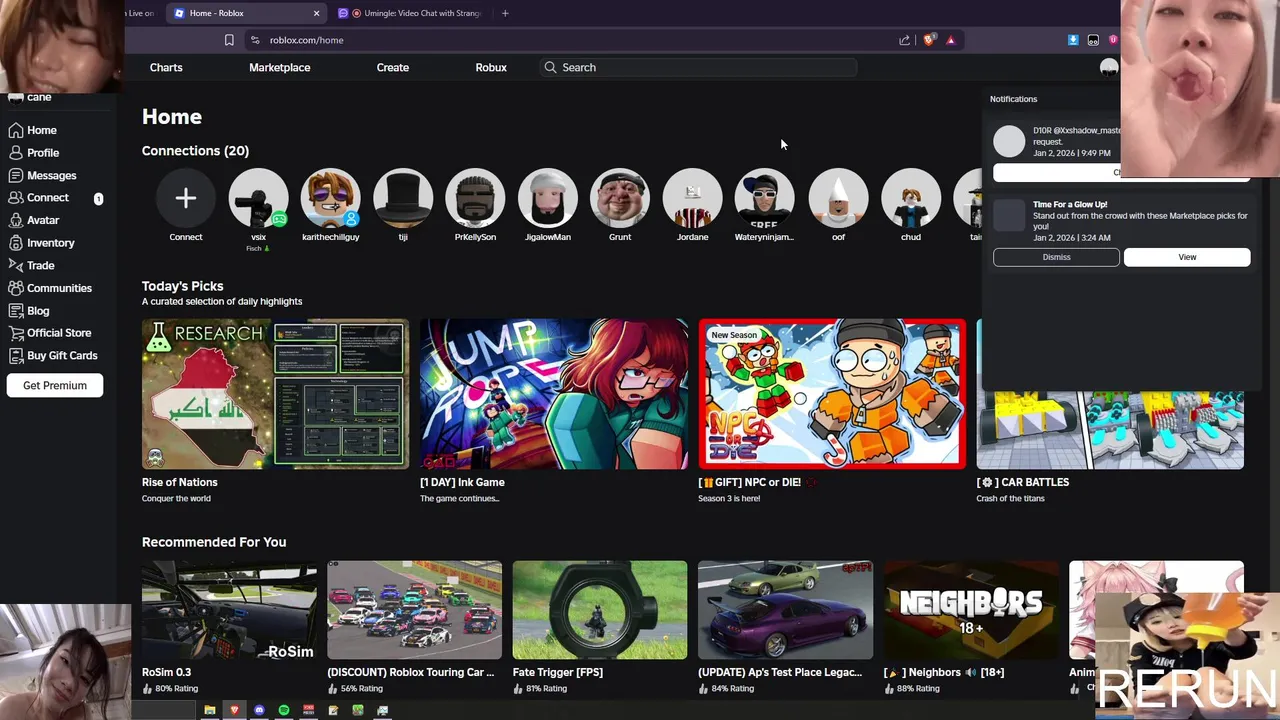Image resolution: width=1280 pixels, height=720 pixels.
Task: Click the Roblox search field
Action: [698, 67]
